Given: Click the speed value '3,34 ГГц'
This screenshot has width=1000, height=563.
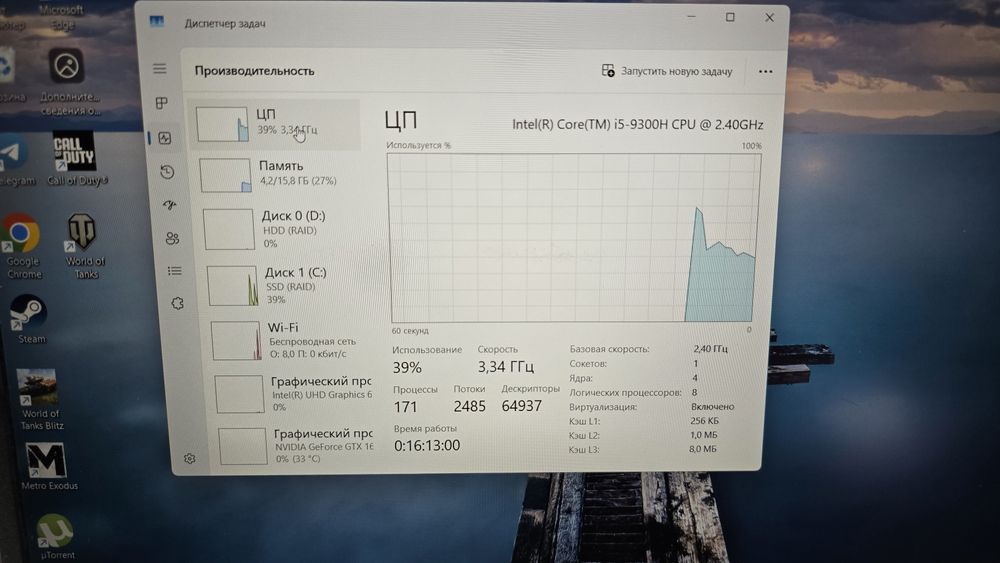Looking at the screenshot, I should click(x=506, y=367).
